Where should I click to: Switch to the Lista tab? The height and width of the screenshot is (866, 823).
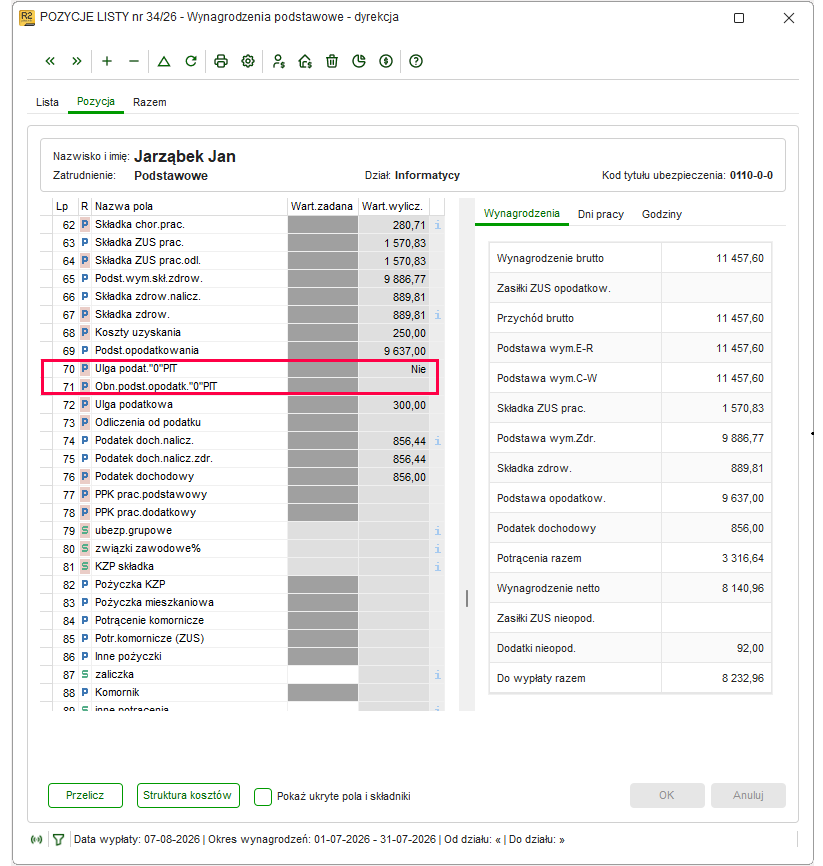coord(48,102)
